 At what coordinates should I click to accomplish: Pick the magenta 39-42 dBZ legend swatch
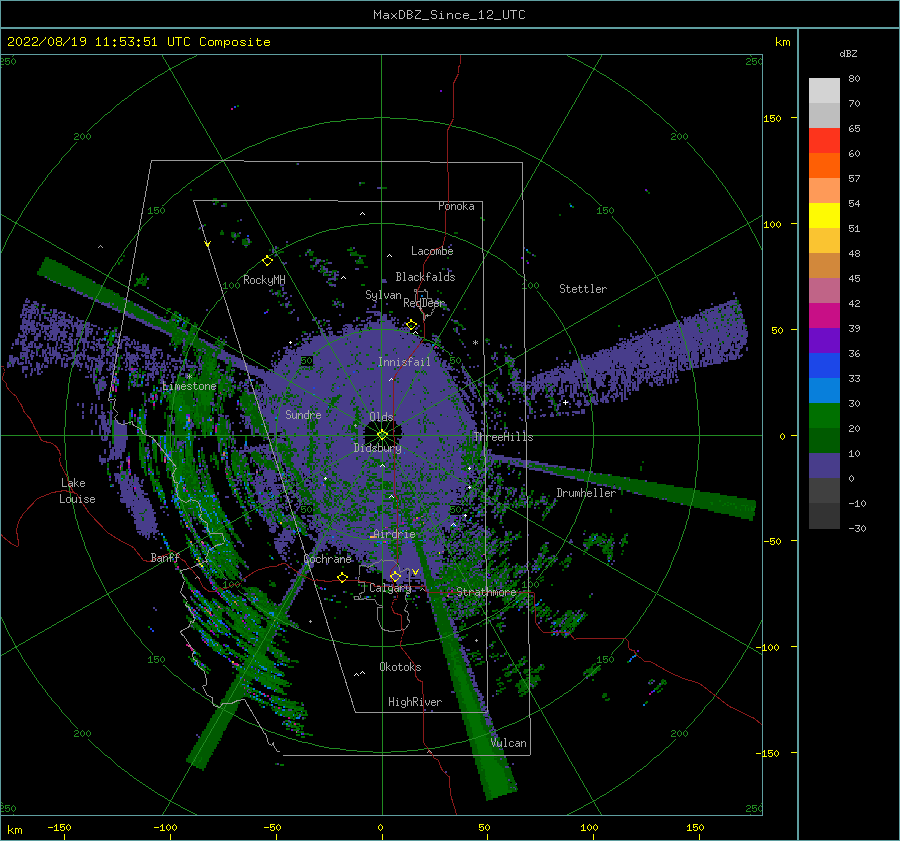pyautogui.click(x=824, y=316)
